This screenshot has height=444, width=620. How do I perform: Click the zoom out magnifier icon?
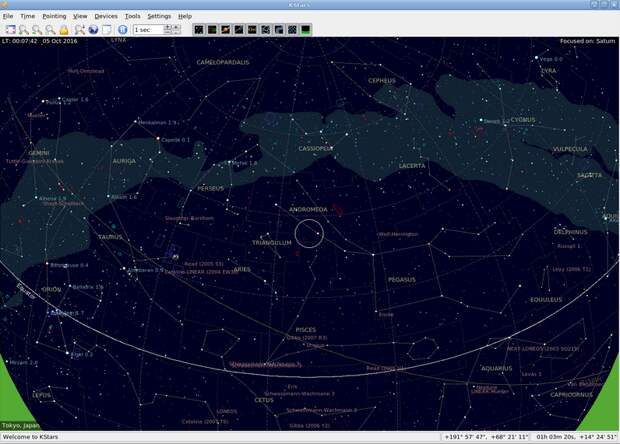[x=37, y=30]
